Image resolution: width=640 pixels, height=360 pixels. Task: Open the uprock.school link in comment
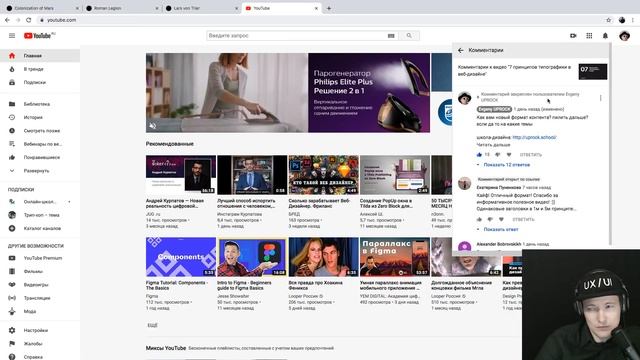[x=534, y=138]
